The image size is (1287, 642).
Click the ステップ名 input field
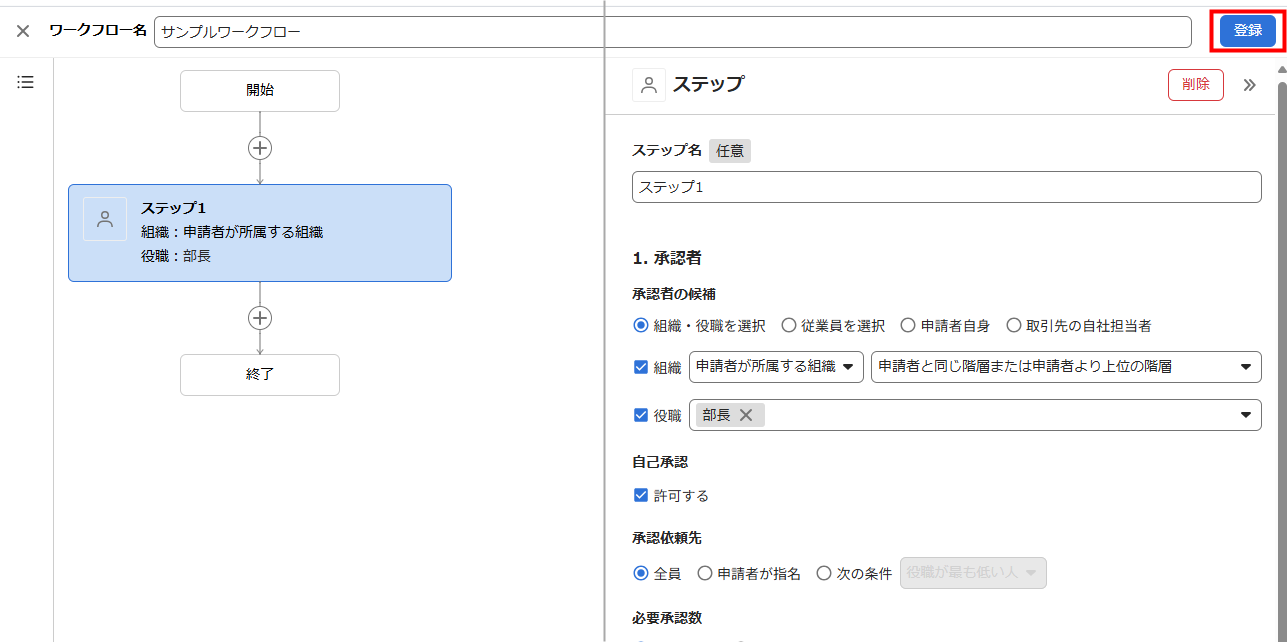tap(946, 187)
